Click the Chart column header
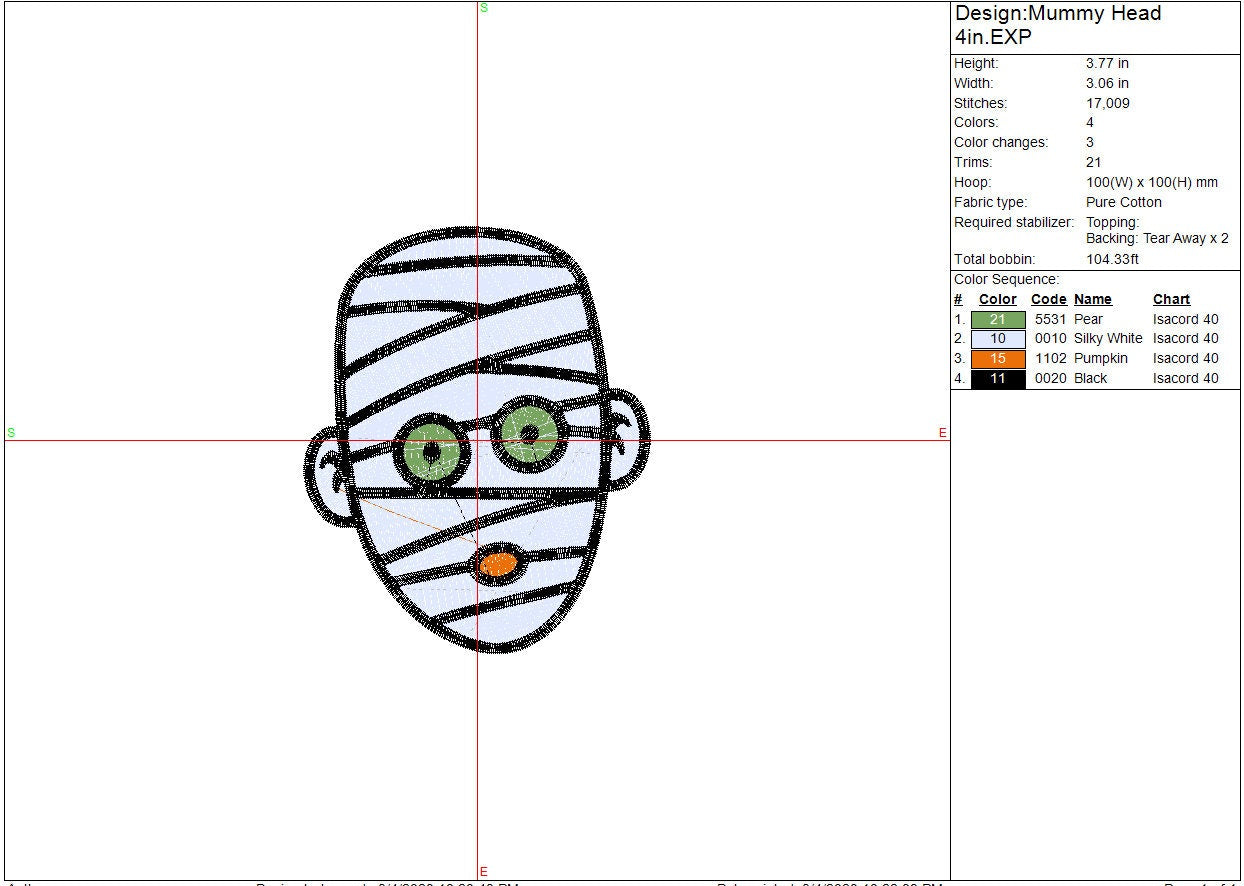The image size is (1244, 886). point(1171,299)
